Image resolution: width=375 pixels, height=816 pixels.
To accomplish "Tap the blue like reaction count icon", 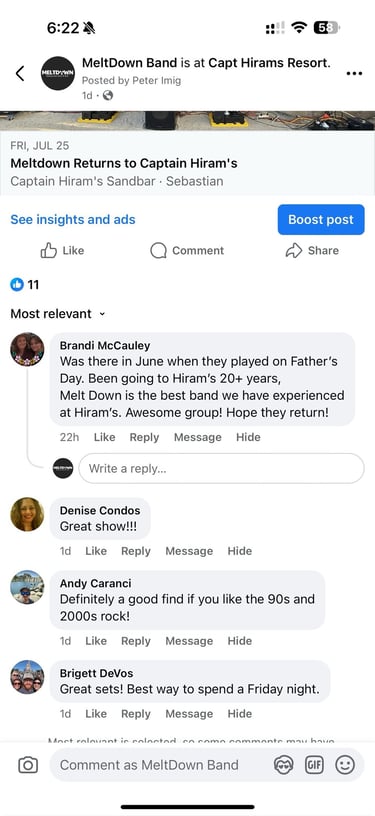I will (x=17, y=284).
